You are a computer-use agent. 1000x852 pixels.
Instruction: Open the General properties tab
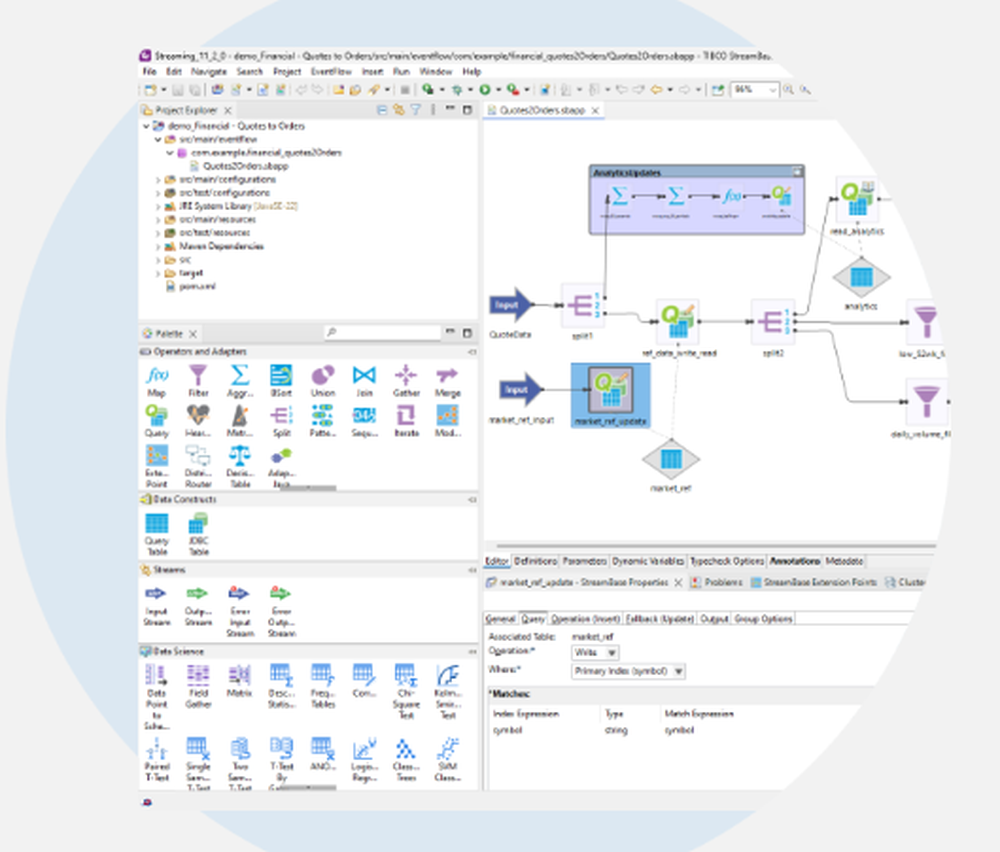tap(501, 619)
